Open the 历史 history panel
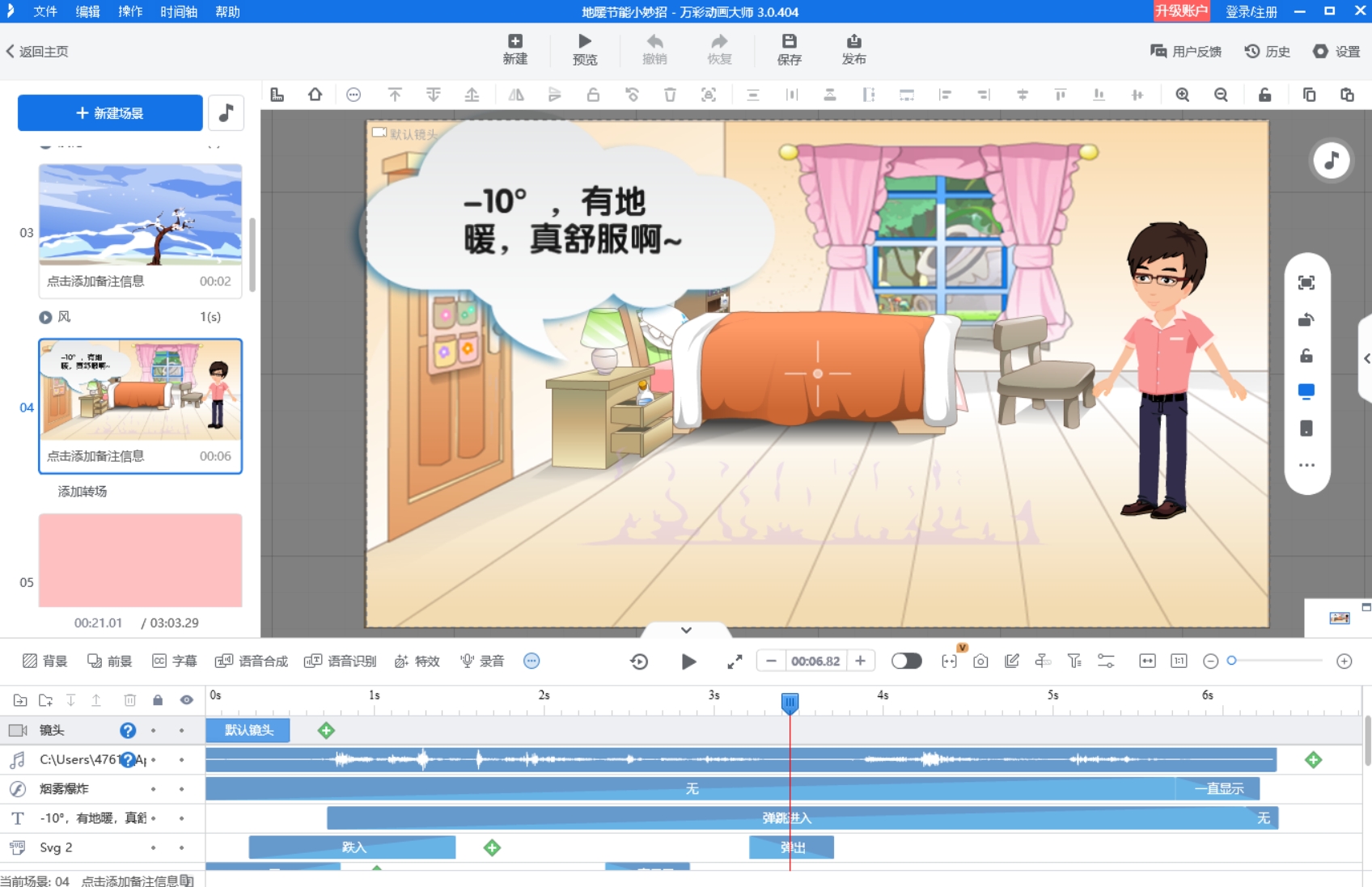 (1268, 51)
